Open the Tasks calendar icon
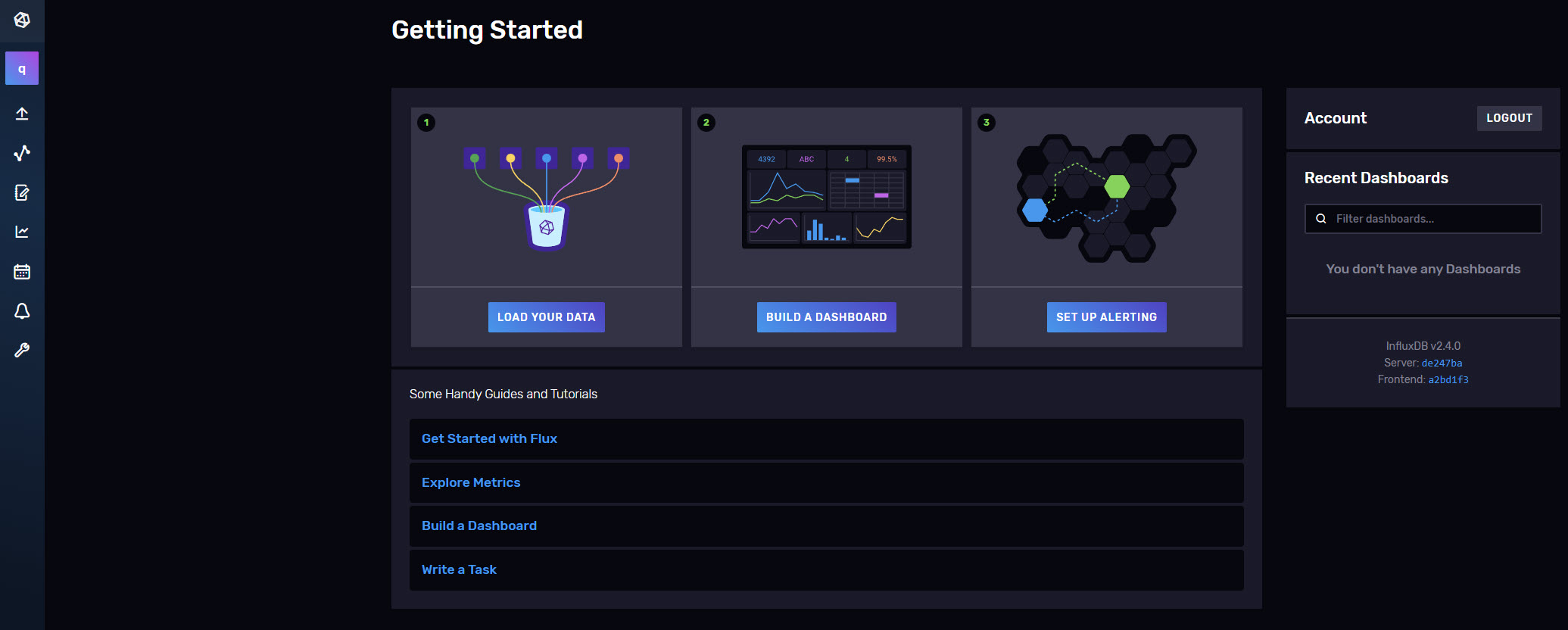The image size is (1568, 630). click(x=22, y=271)
